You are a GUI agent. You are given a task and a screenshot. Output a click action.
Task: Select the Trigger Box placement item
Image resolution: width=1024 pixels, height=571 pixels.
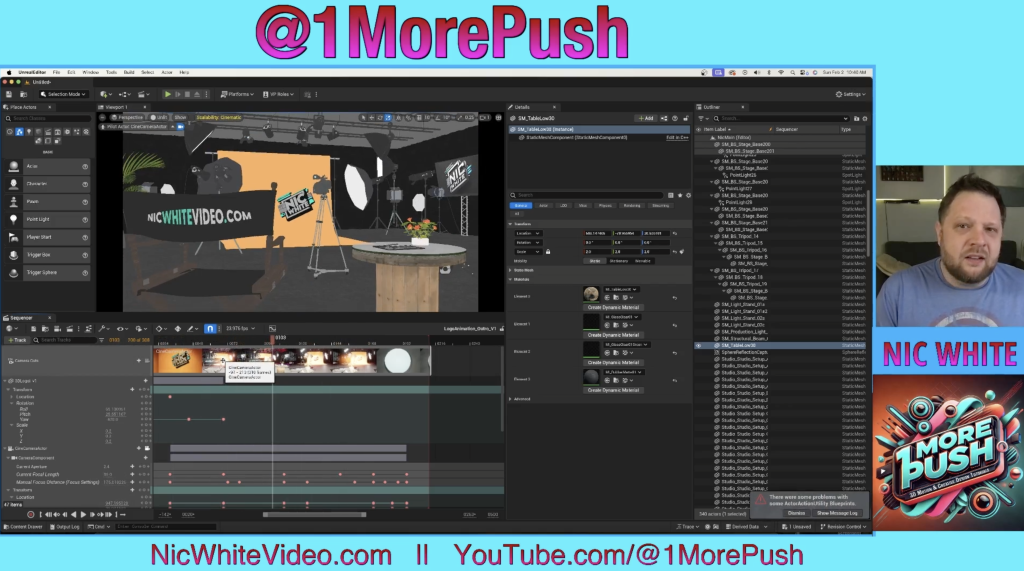click(47, 255)
